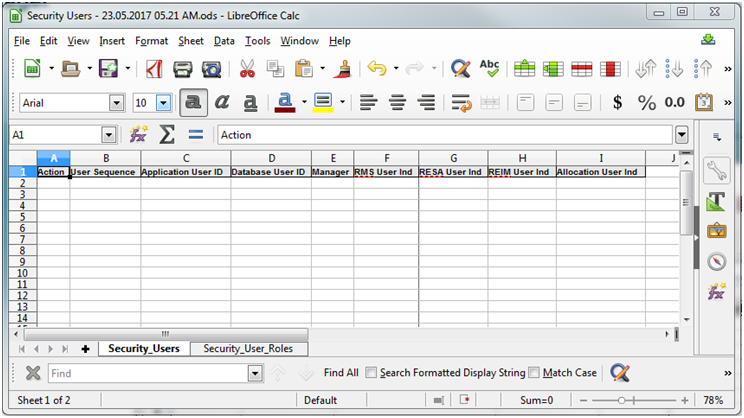The height and width of the screenshot is (418, 744).
Task: Center text horizontally
Action: [397, 102]
